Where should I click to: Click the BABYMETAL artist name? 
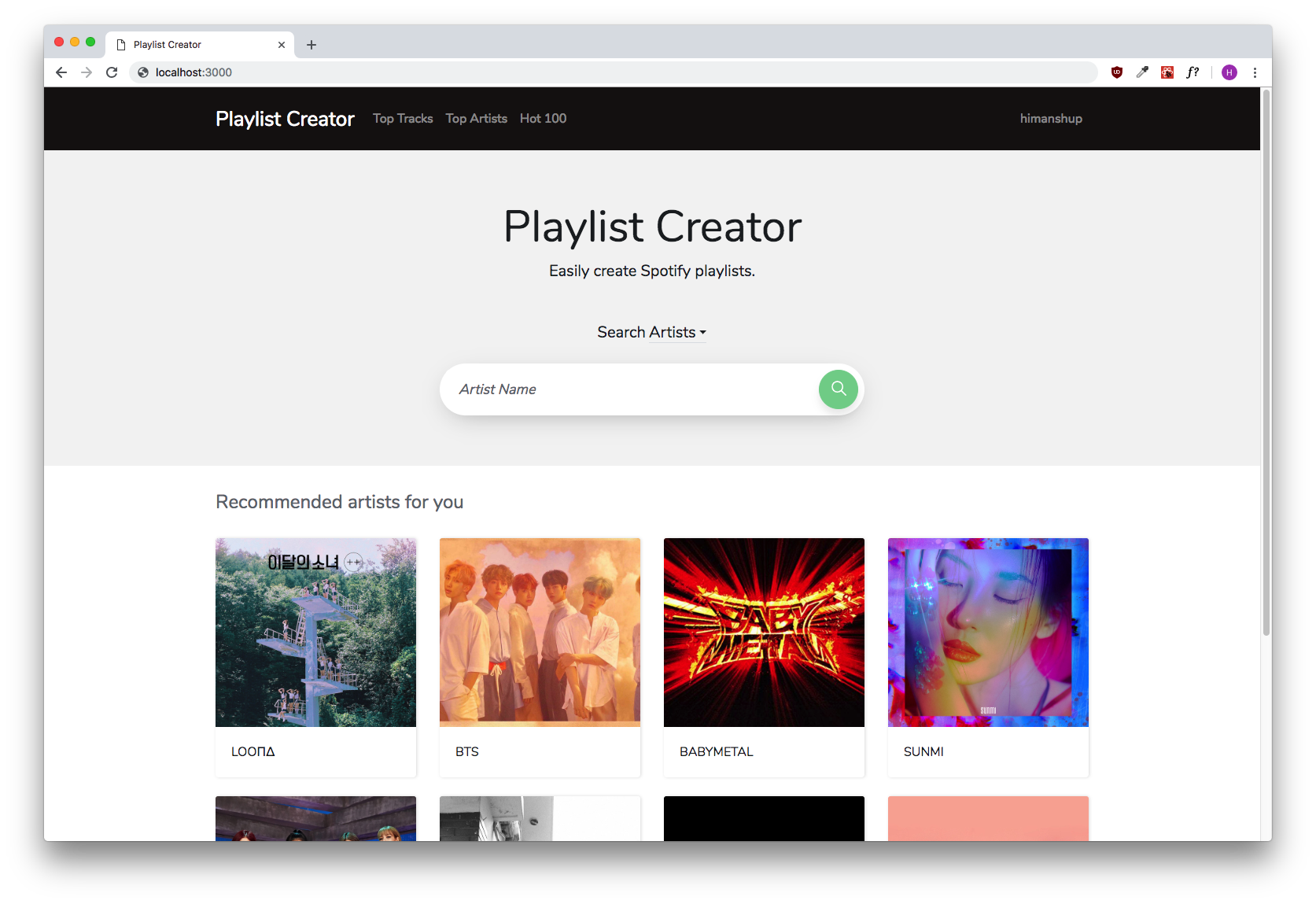click(x=716, y=751)
